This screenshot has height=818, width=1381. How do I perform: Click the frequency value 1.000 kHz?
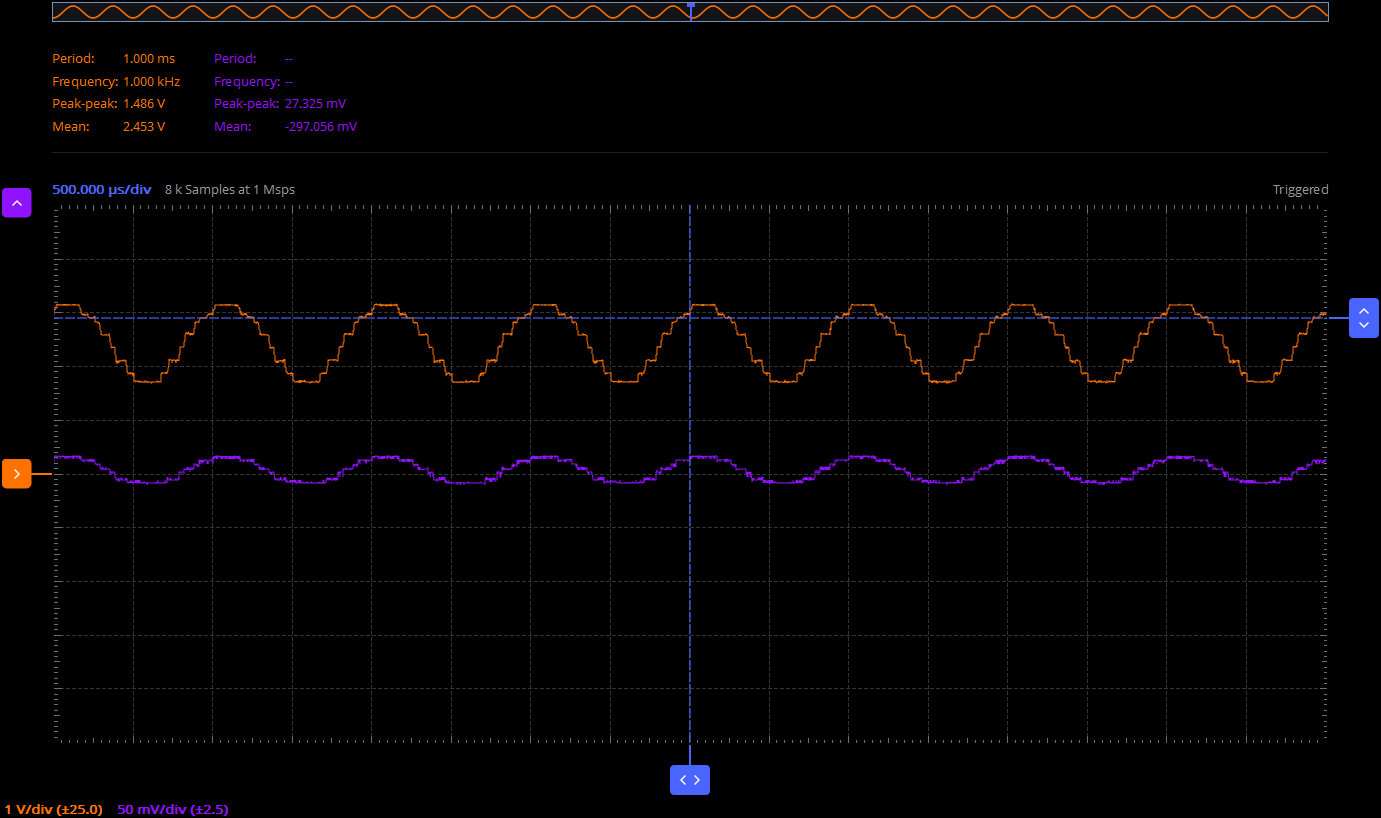(x=152, y=82)
